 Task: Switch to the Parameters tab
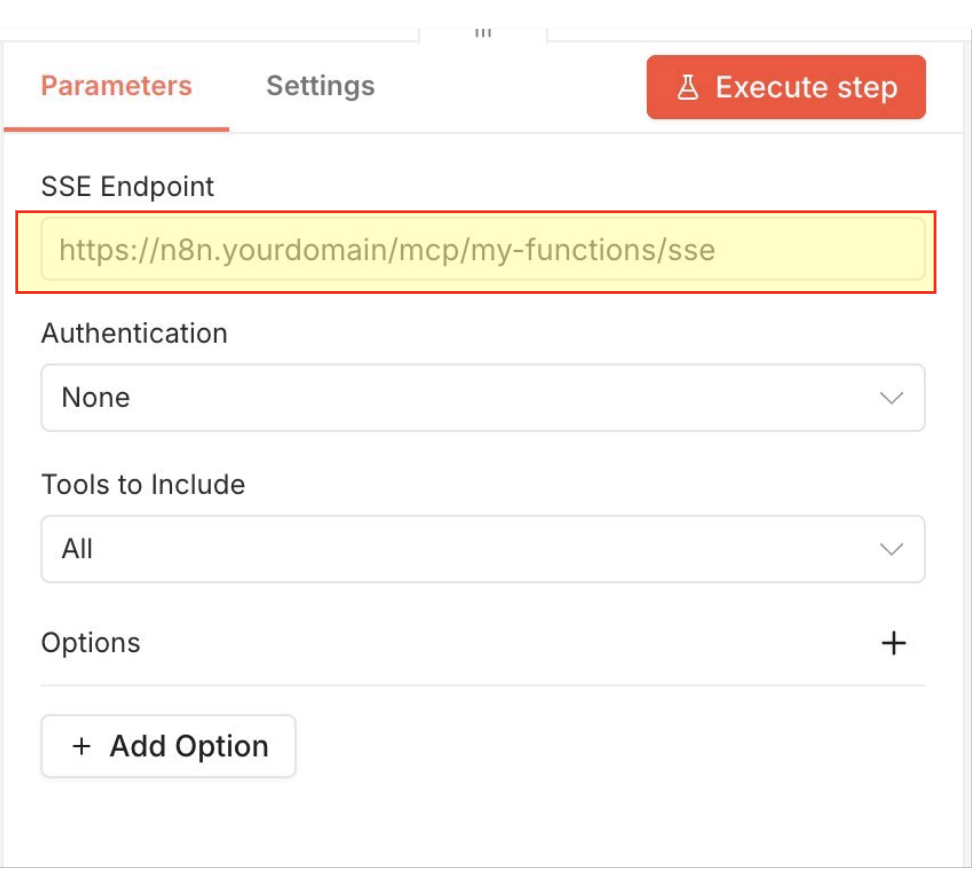point(116,86)
